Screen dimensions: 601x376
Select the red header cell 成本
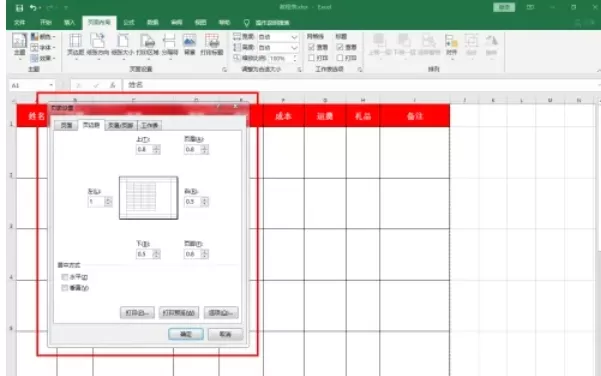(284, 116)
